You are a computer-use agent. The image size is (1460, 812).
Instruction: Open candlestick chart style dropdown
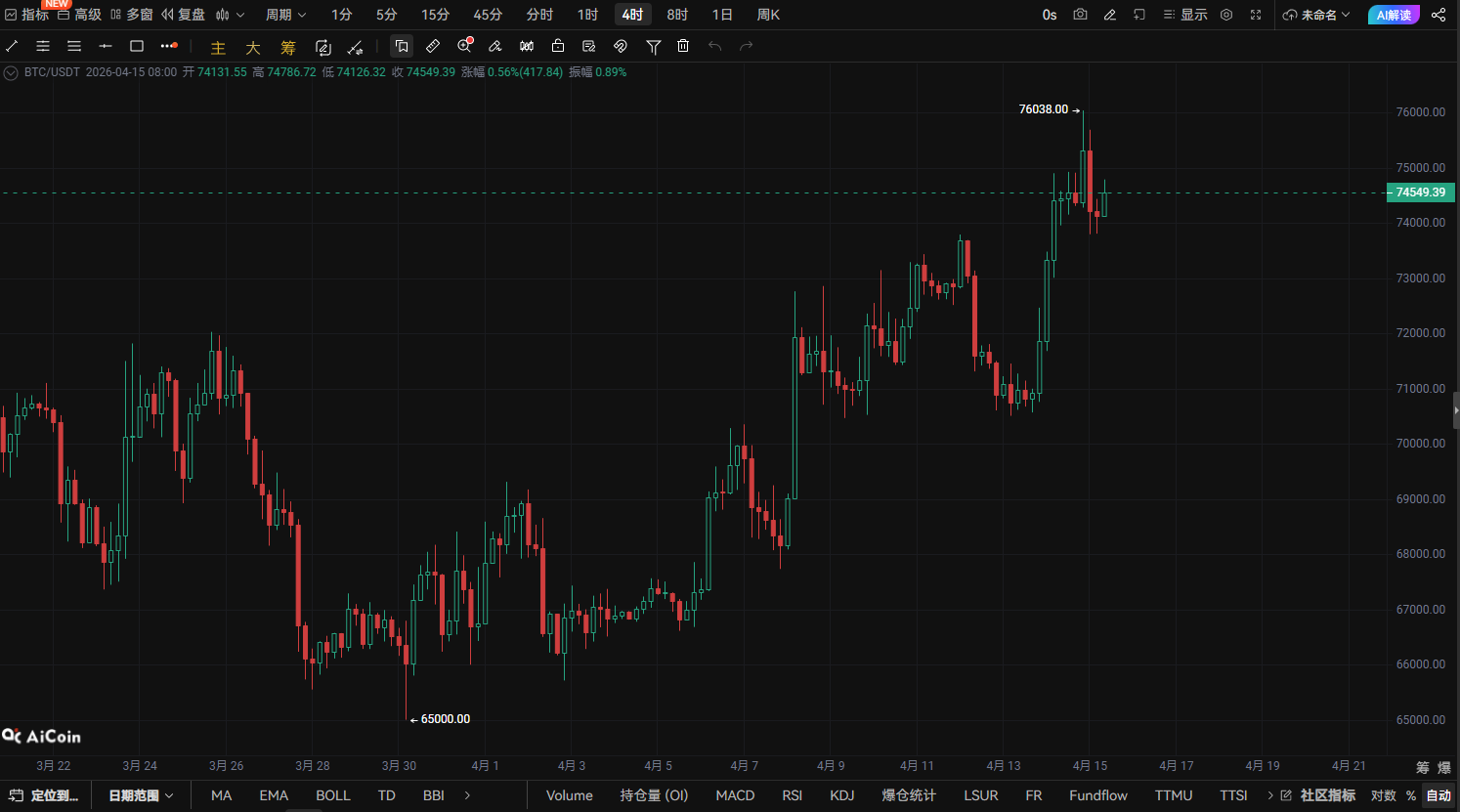(x=231, y=15)
